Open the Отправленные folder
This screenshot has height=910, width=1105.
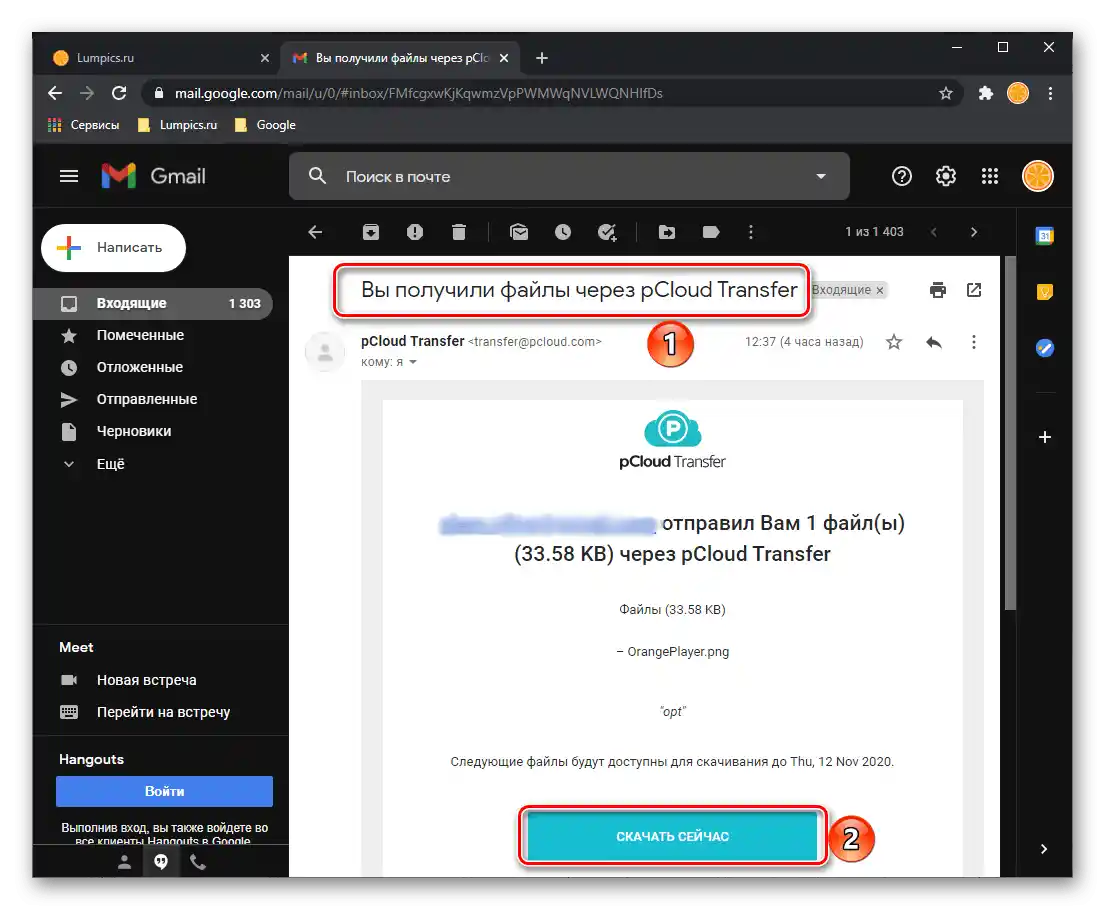[147, 399]
